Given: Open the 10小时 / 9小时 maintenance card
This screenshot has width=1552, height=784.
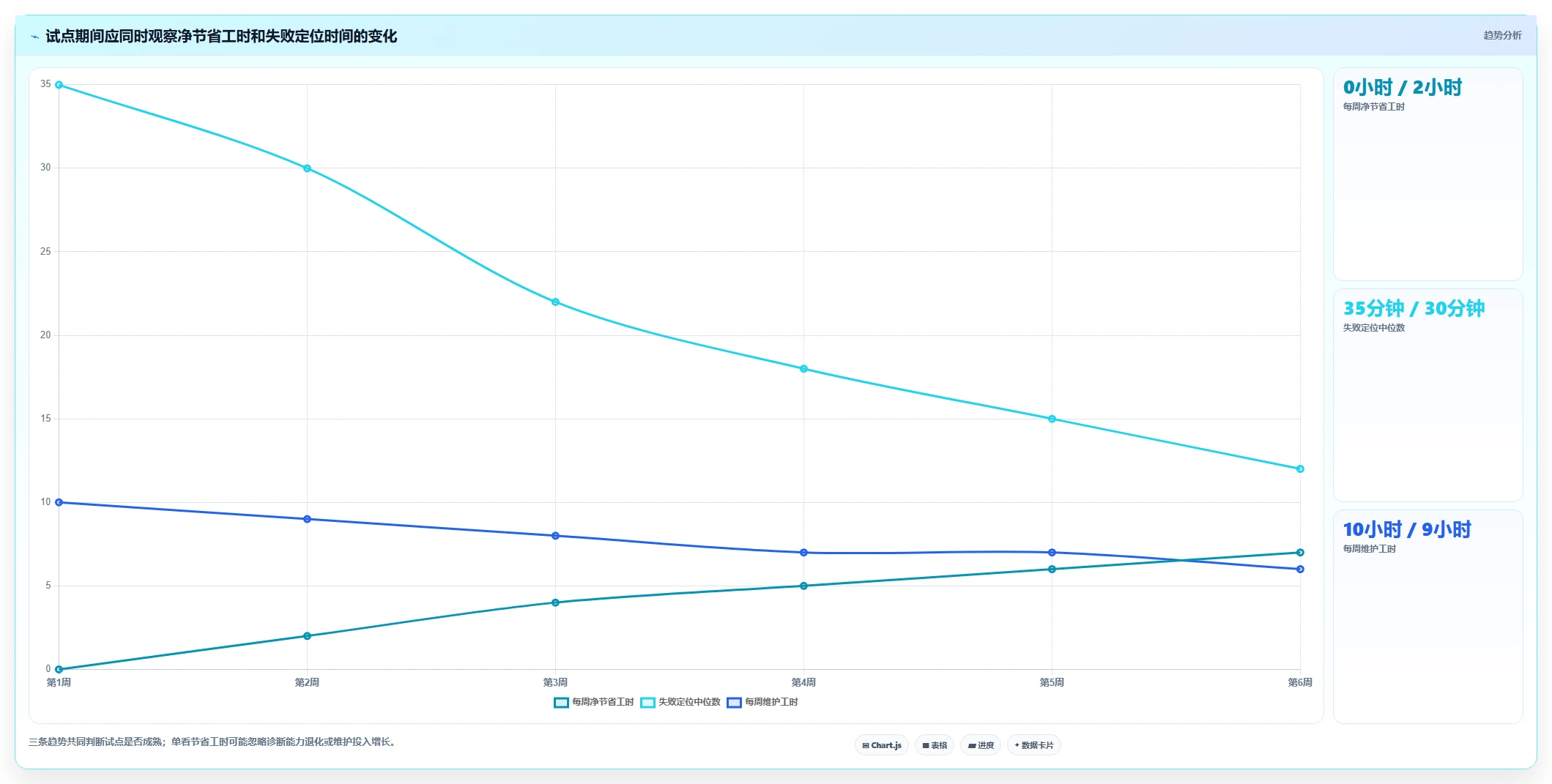Looking at the screenshot, I should pos(1427,616).
